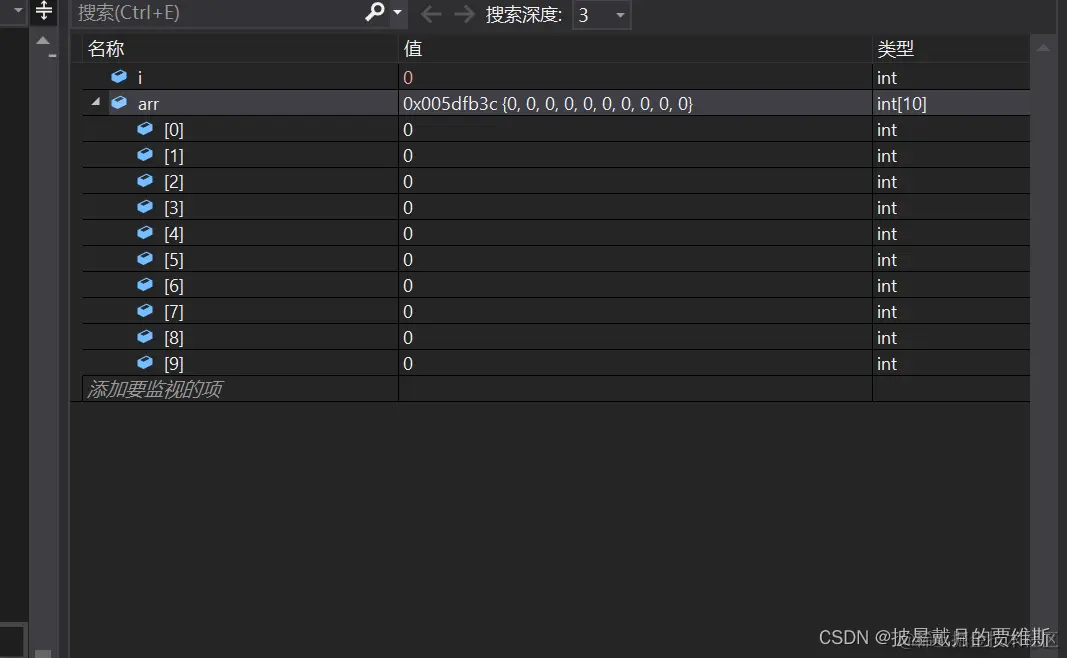Image resolution: width=1067 pixels, height=658 pixels.
Task: Click the cube icon of element [5]
Action: (x=145, y=259)
